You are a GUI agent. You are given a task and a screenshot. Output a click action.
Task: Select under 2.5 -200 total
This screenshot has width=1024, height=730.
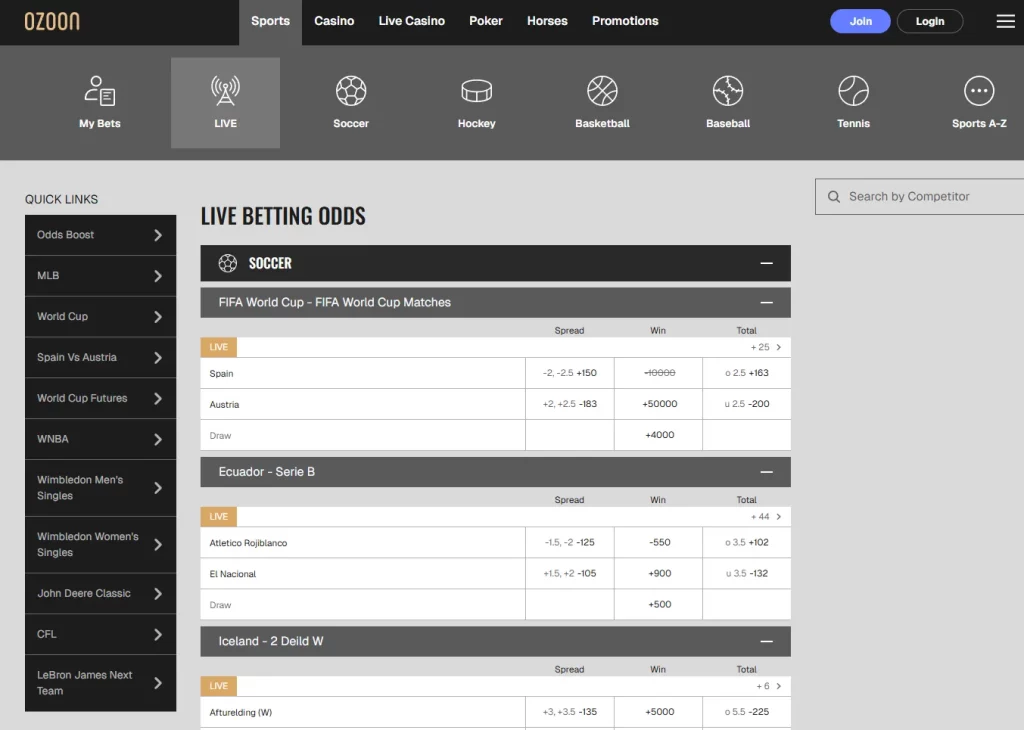pyautogui.click(x=747, y=404)
